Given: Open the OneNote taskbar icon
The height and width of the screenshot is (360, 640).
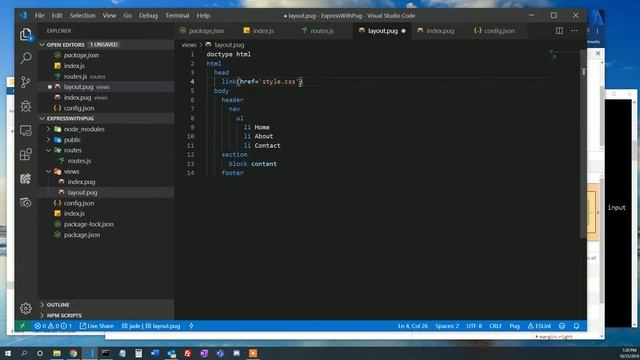Looking at the screenshot, I should 204,353.
